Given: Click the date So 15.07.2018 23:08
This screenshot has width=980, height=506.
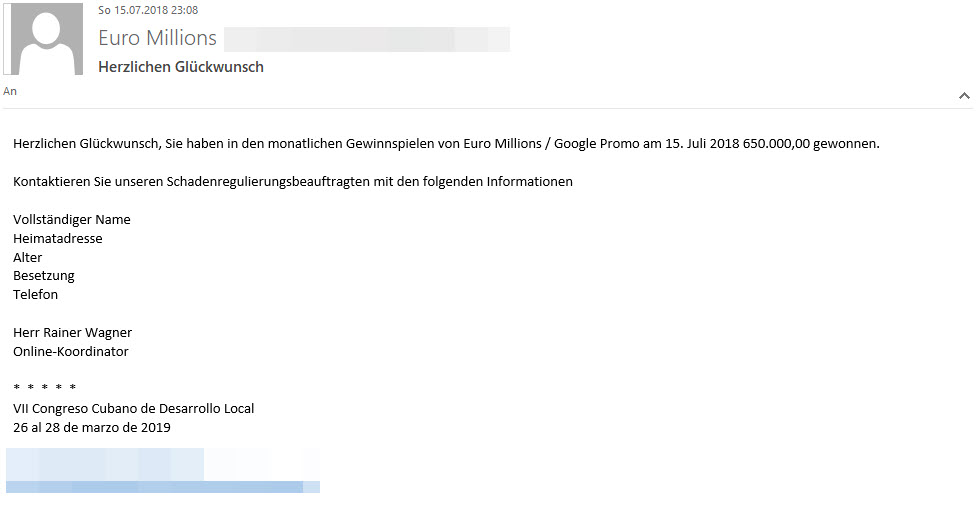Looking at the screenshot, I should [148, 10].
